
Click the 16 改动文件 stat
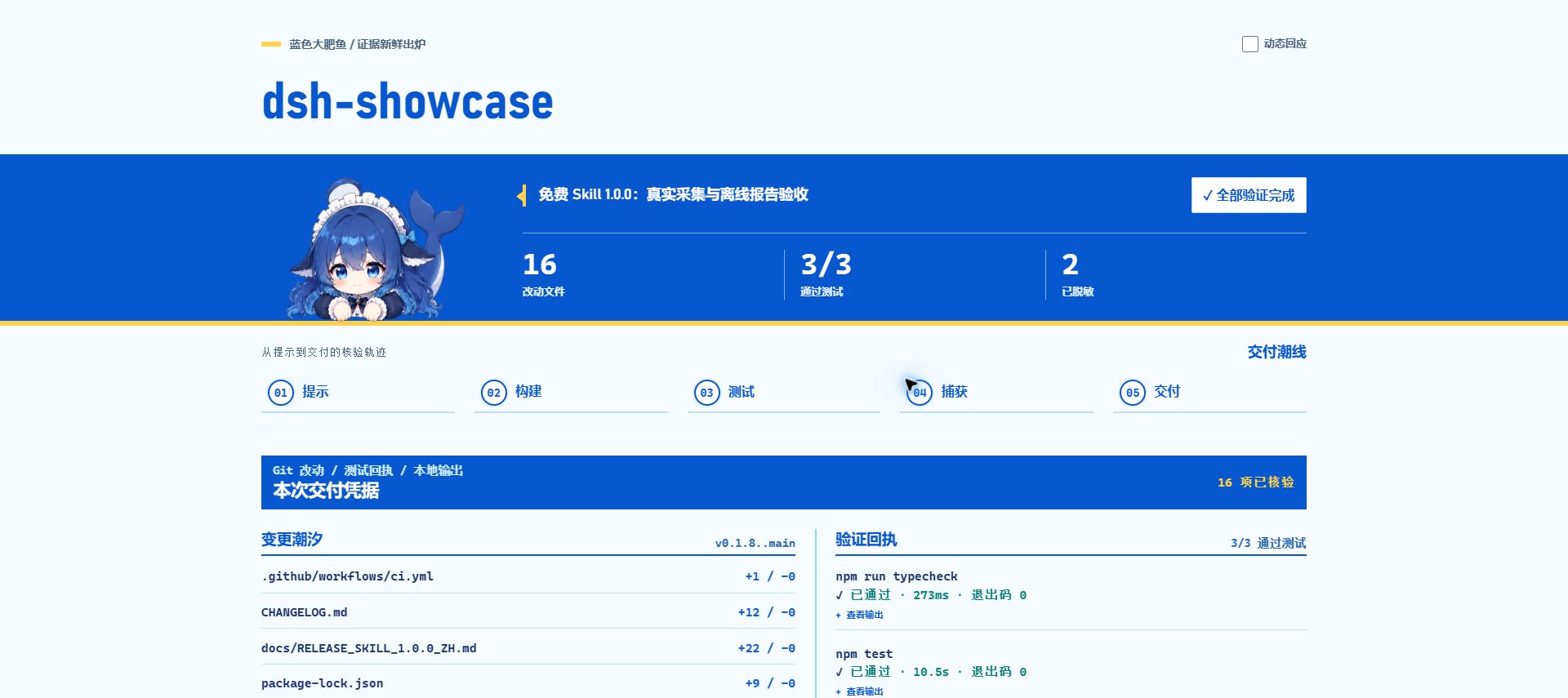[544, 275]
